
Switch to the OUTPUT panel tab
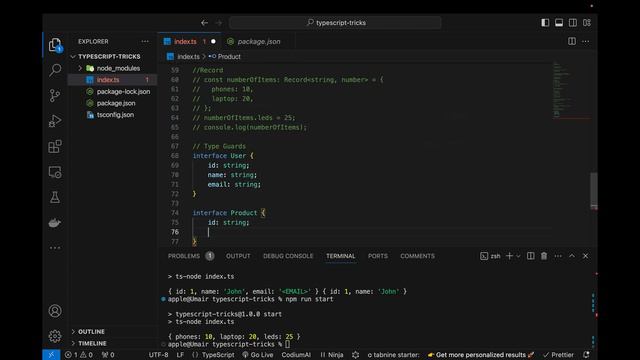238,256
